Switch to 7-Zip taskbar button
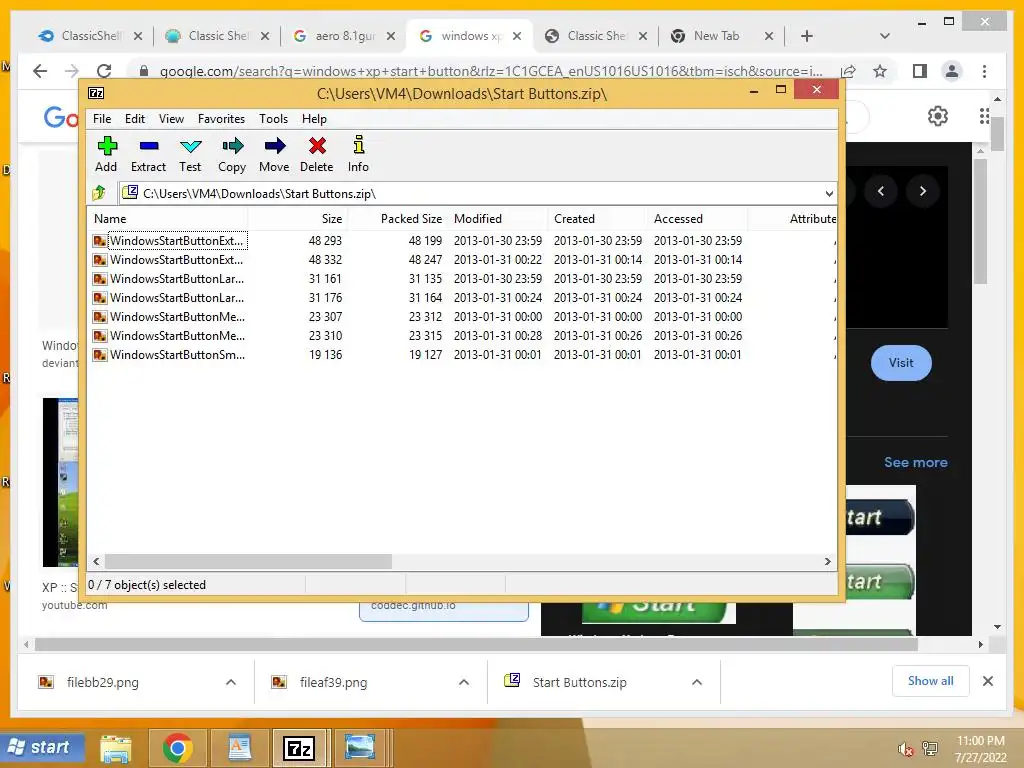 299,748
